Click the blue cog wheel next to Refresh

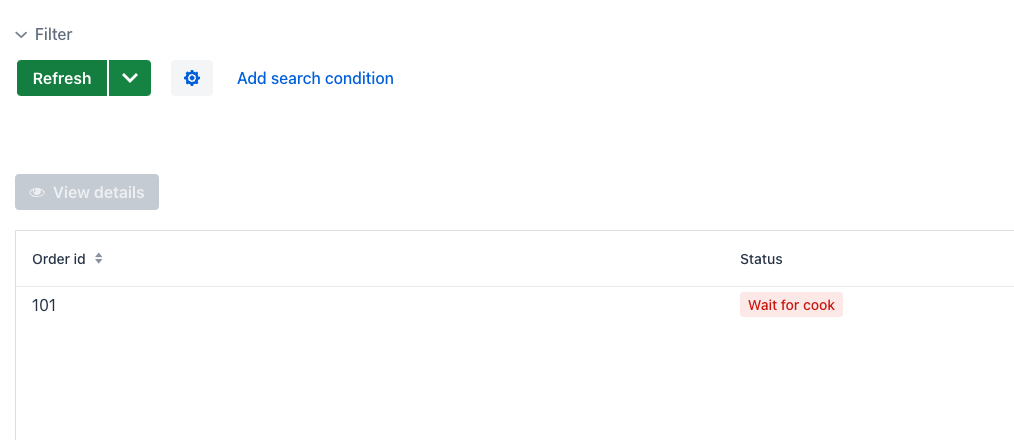coord(192,78)
